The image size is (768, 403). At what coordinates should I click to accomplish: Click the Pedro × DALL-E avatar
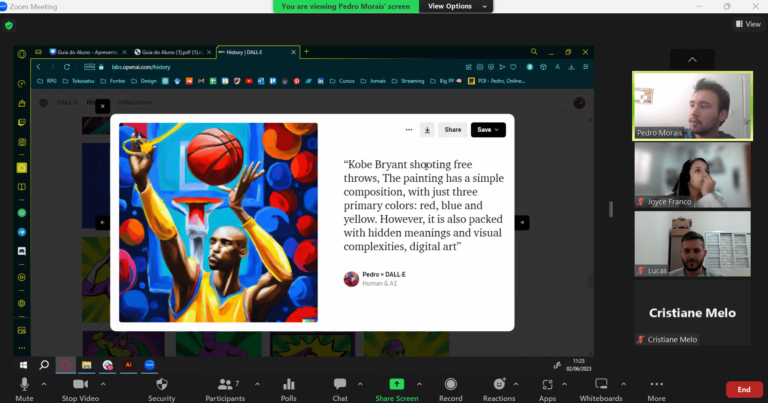[x=351, y=279]
